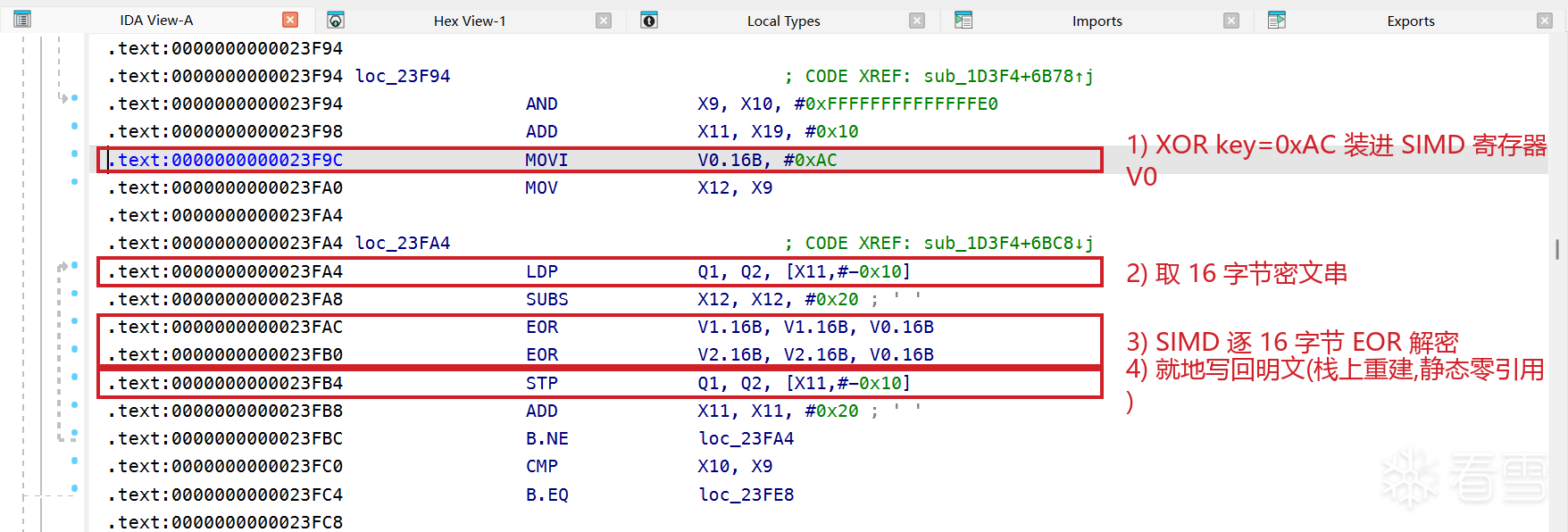
Task: Click the B.EQ target loc_23FE8
Action: click(746, 495)
